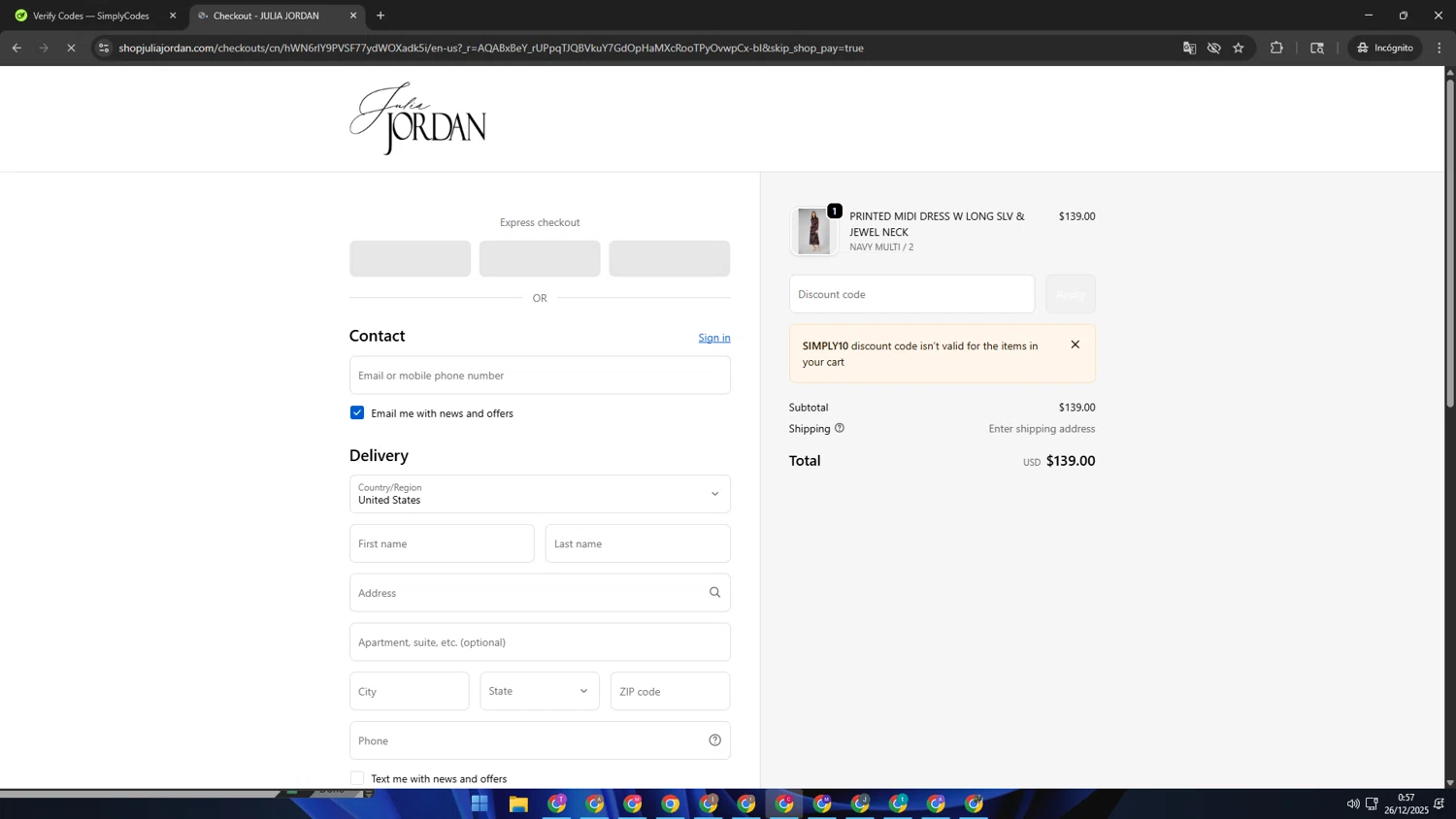Open the State dropdown
This screenshot has width=1456, height=819.
(540, 691)
